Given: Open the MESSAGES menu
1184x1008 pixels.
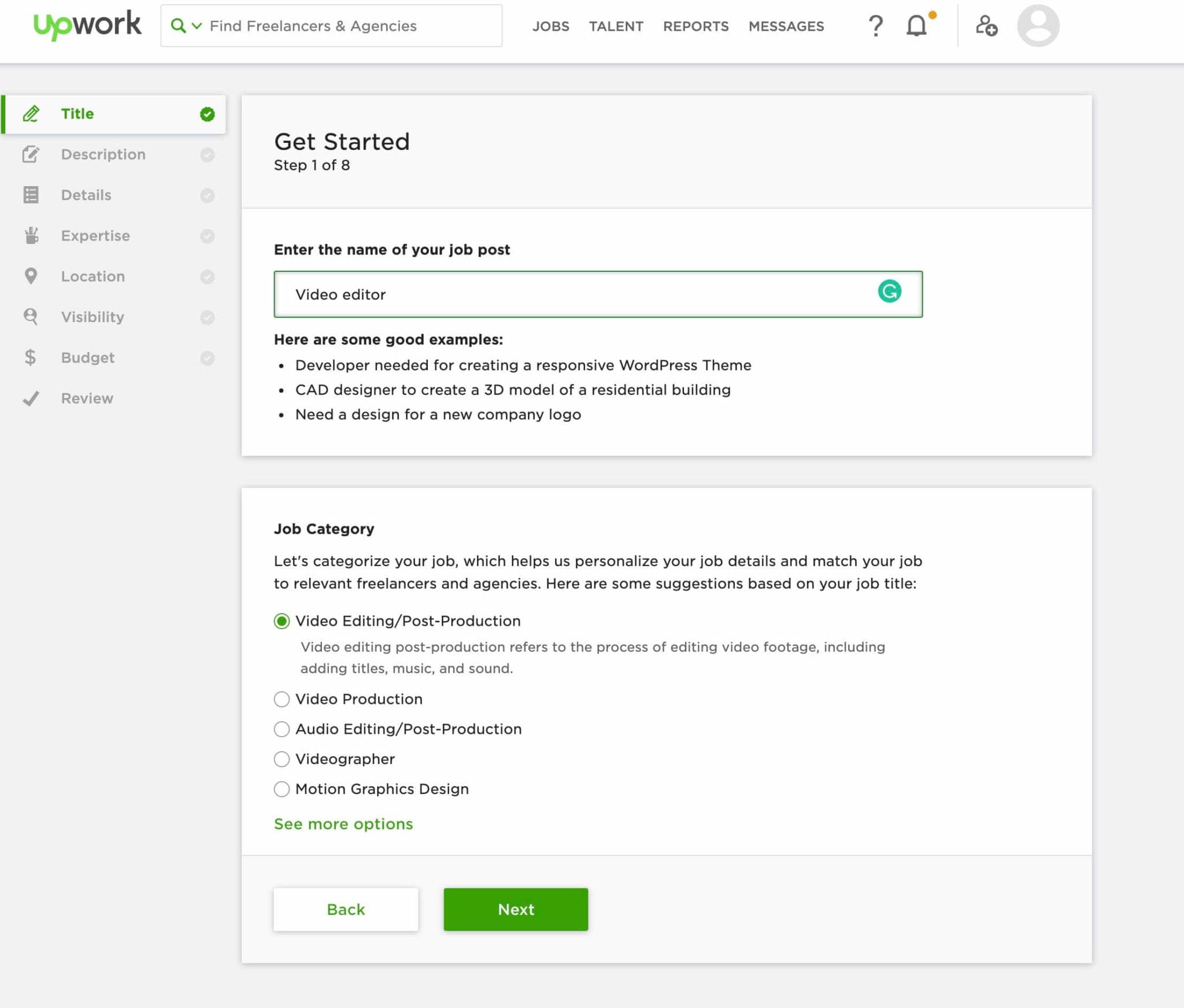Looking at the screenshot, I should pos(786,27).
